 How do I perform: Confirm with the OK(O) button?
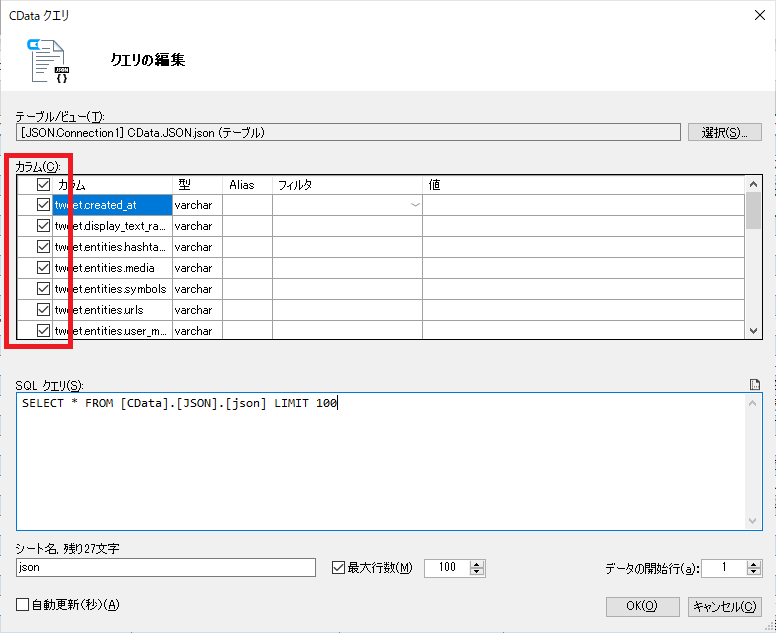(x=642, y=606)
